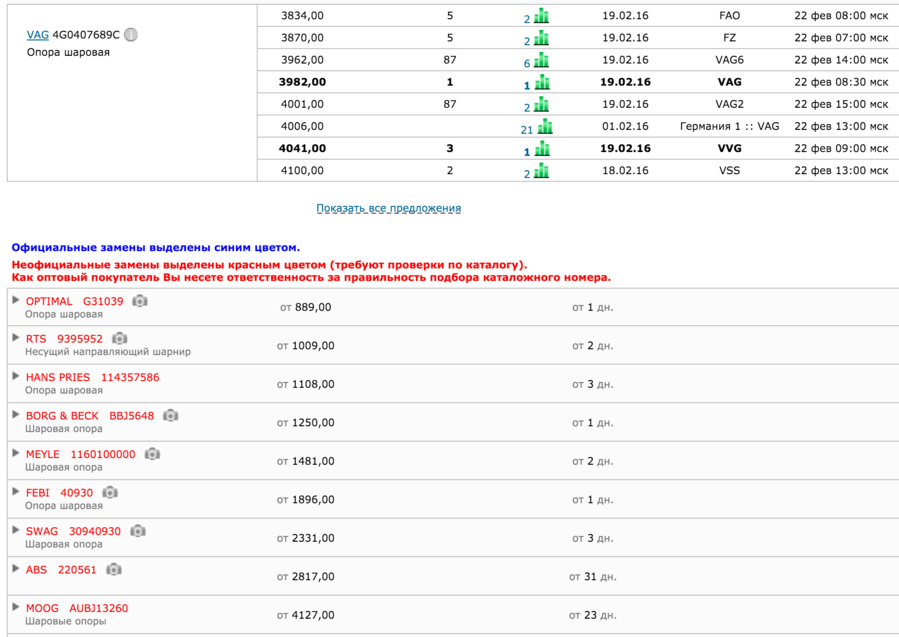
Task: Open the statistics chart icon in FZ row
Action: (541, 38)
